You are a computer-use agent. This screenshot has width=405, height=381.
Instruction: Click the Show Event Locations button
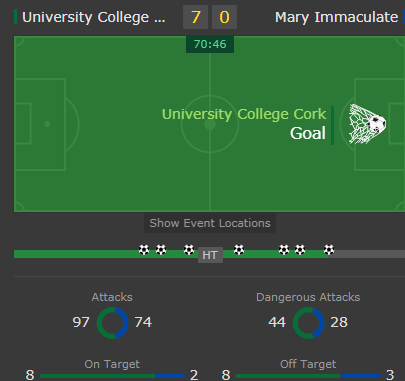point(210,223)
